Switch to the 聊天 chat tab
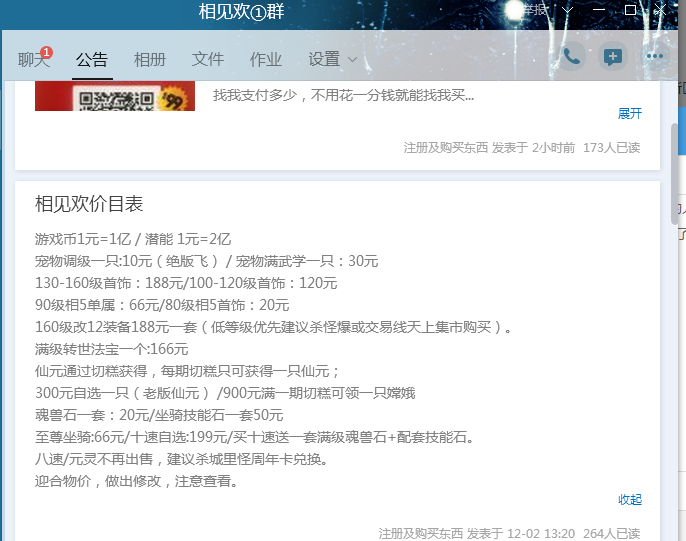This screenshot has width=686, height=541. 33,59
